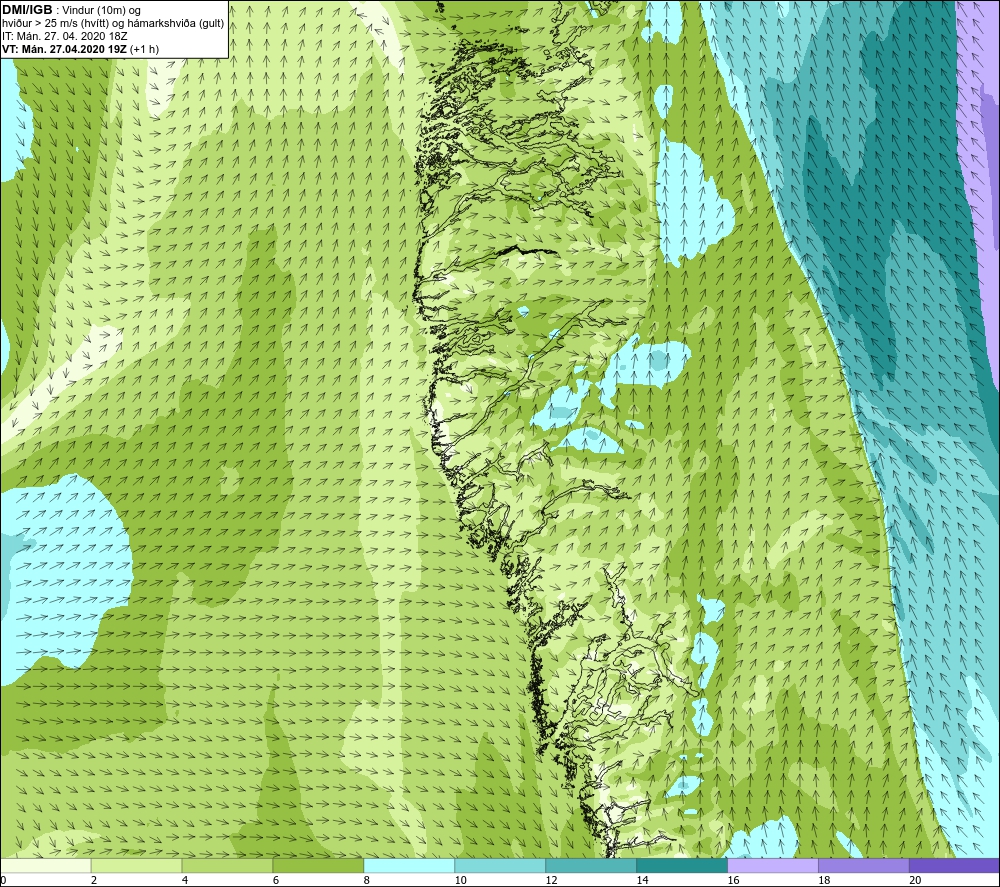This screenshot has width=1000, height=887.
Task: Click the 6-8 m/s dark green swatch
Action: point(318,866)
